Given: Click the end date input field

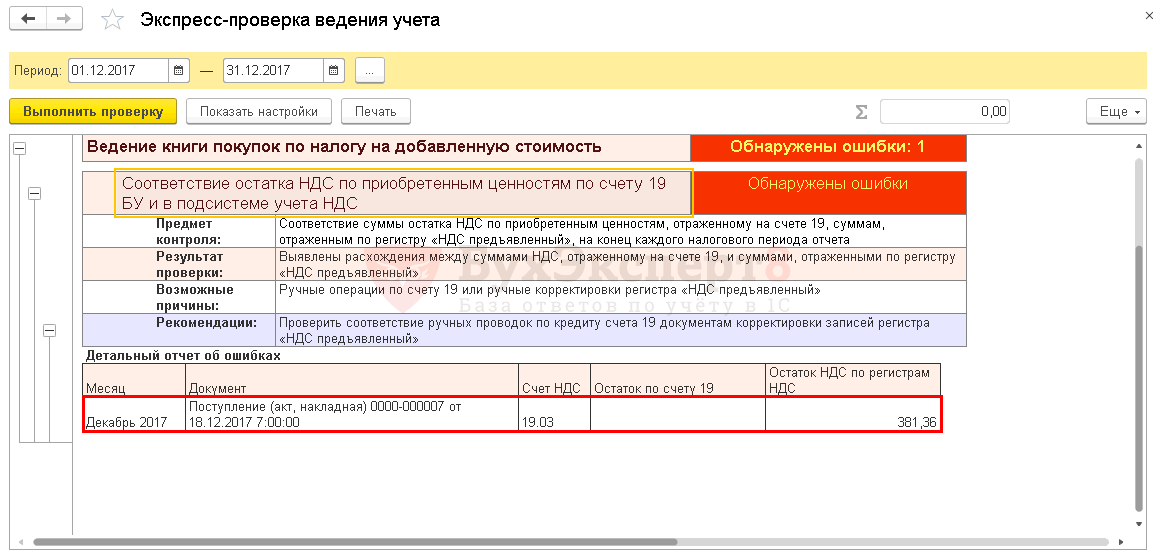Looking at the screenshot, I should (x=274, y=71).
